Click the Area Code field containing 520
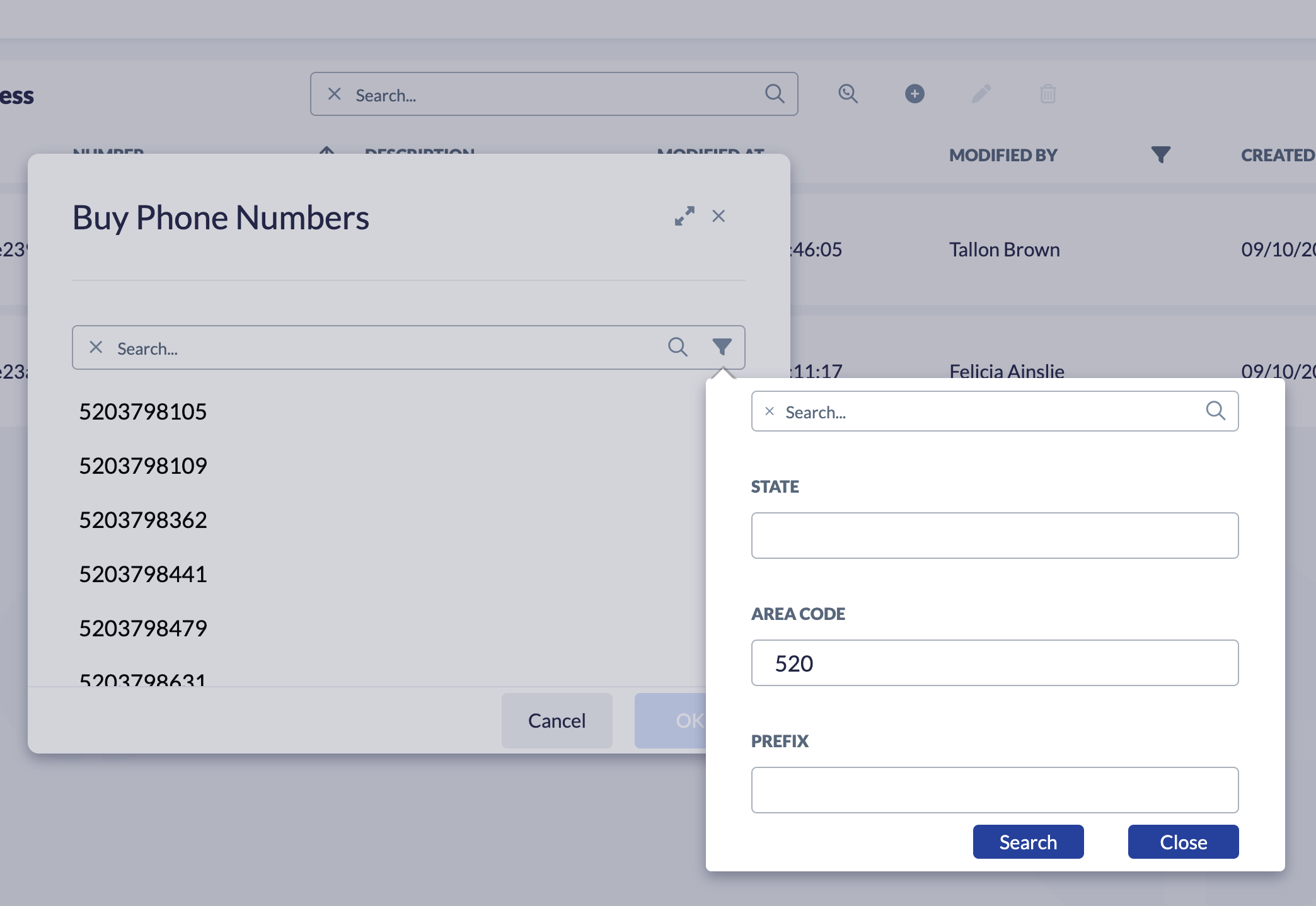 (x=995, y=663)
